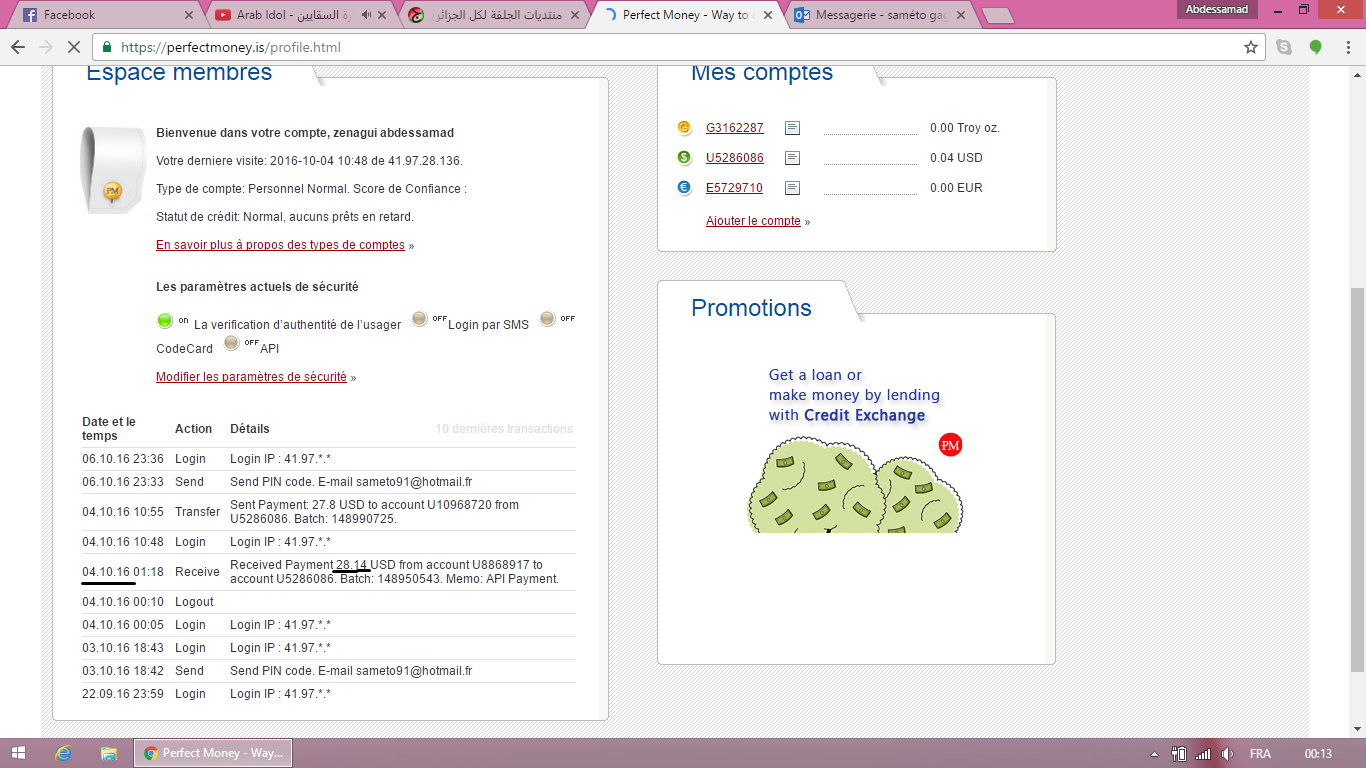Viewport: 1366px width, 768px height.
Task: Bookmark this page with the star icon
Action: 1250,47
